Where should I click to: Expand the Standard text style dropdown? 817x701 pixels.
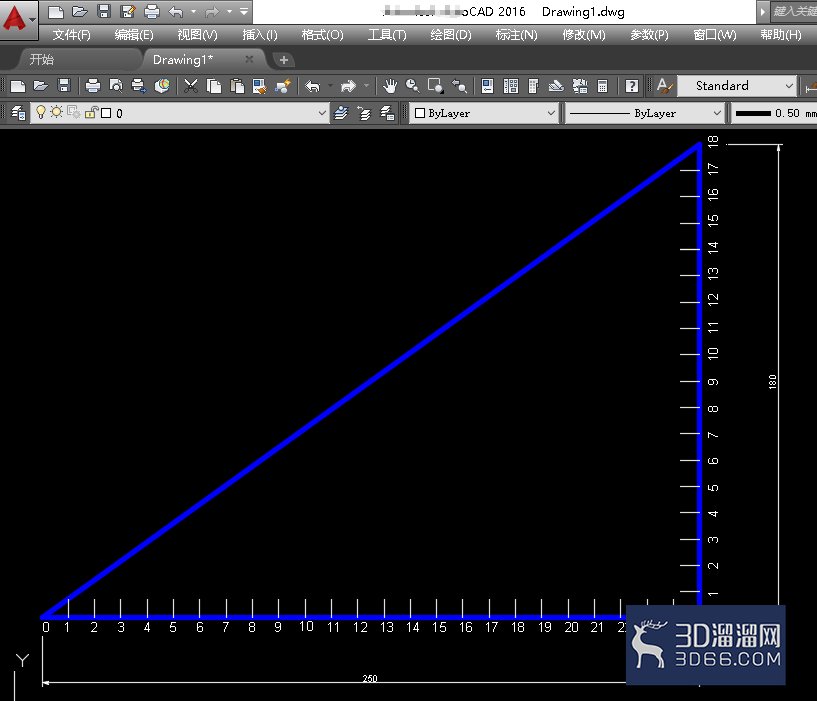737,85
